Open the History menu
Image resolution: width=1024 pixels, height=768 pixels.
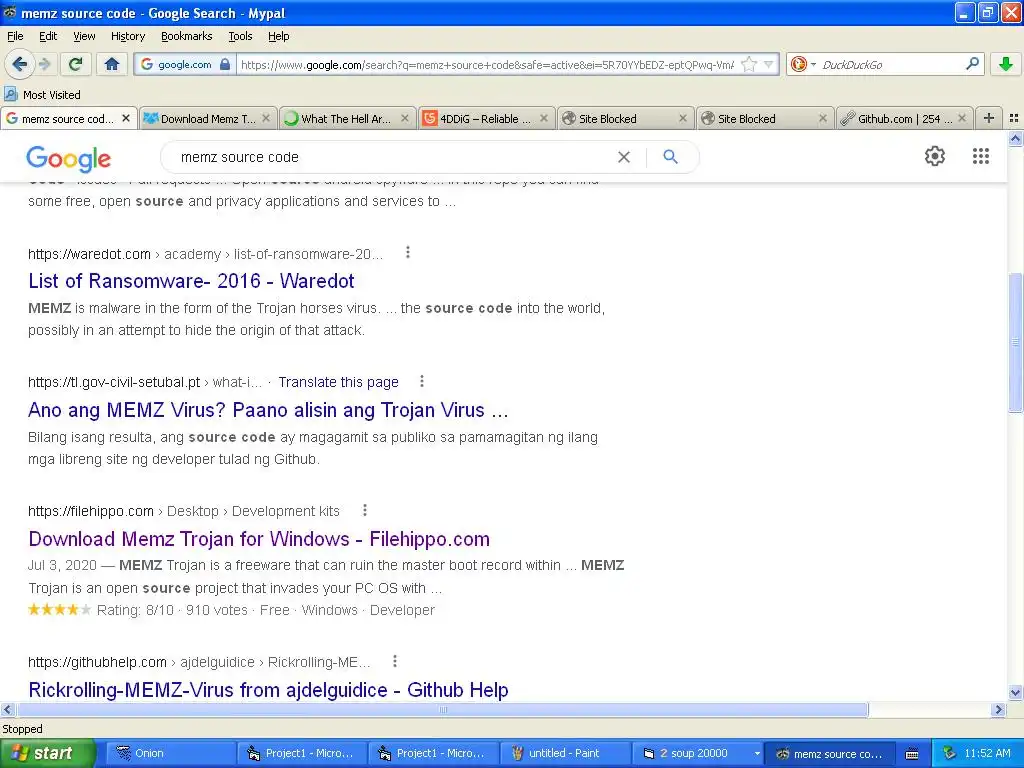[127, 36]
